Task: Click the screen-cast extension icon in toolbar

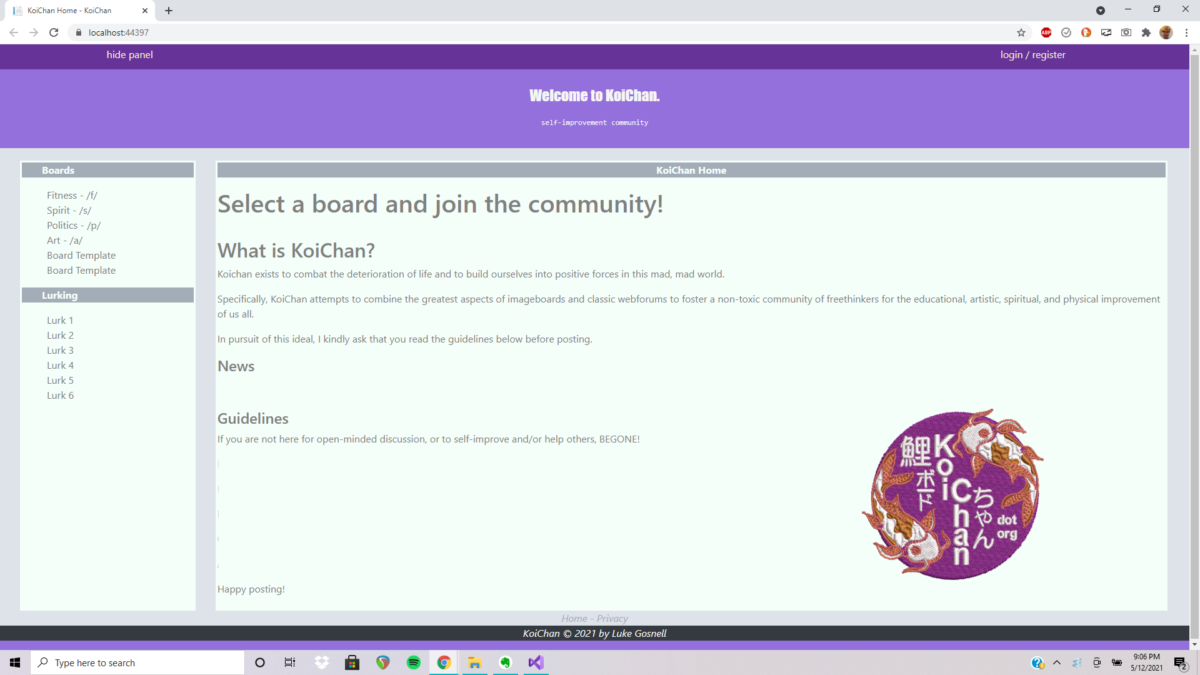Action: point(1106,32)
